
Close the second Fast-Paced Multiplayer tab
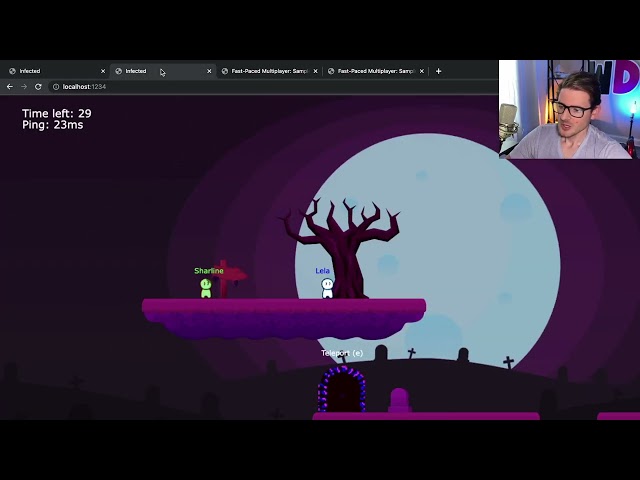pyautogui.click(x=422, y=71)
